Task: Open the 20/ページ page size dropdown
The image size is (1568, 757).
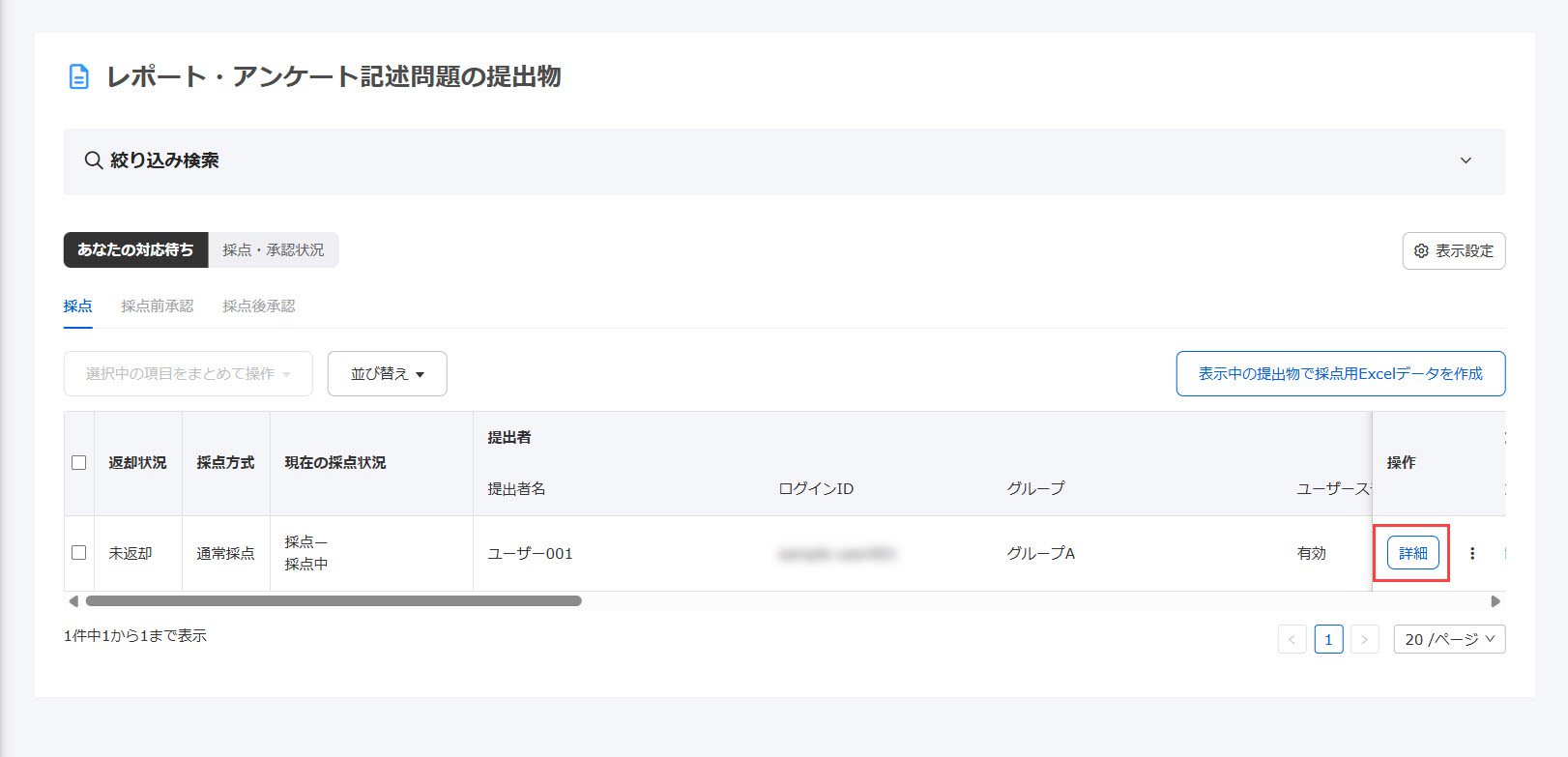Action: click(x=1449, y=640)
